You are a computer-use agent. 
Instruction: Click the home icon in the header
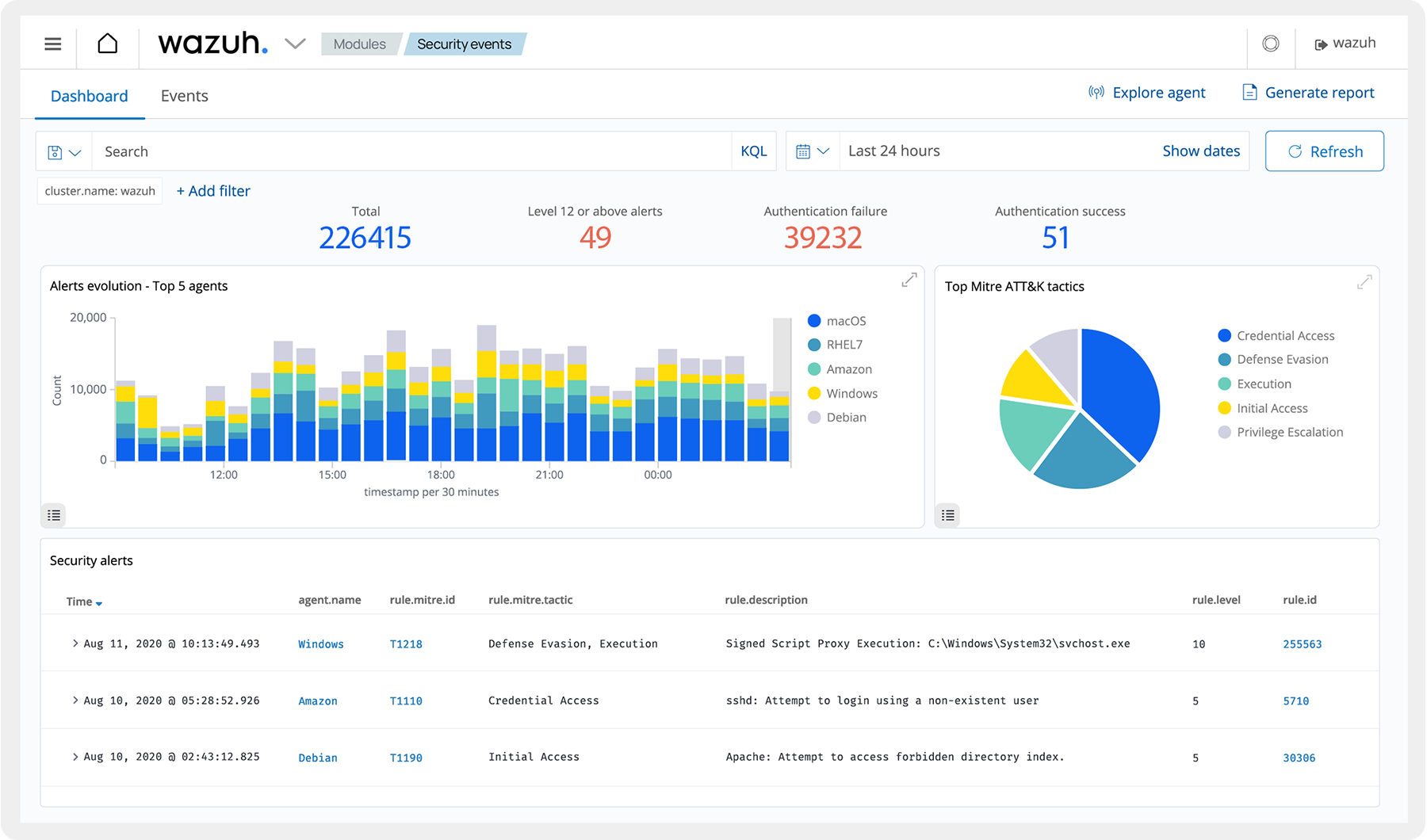click(107, 44)
